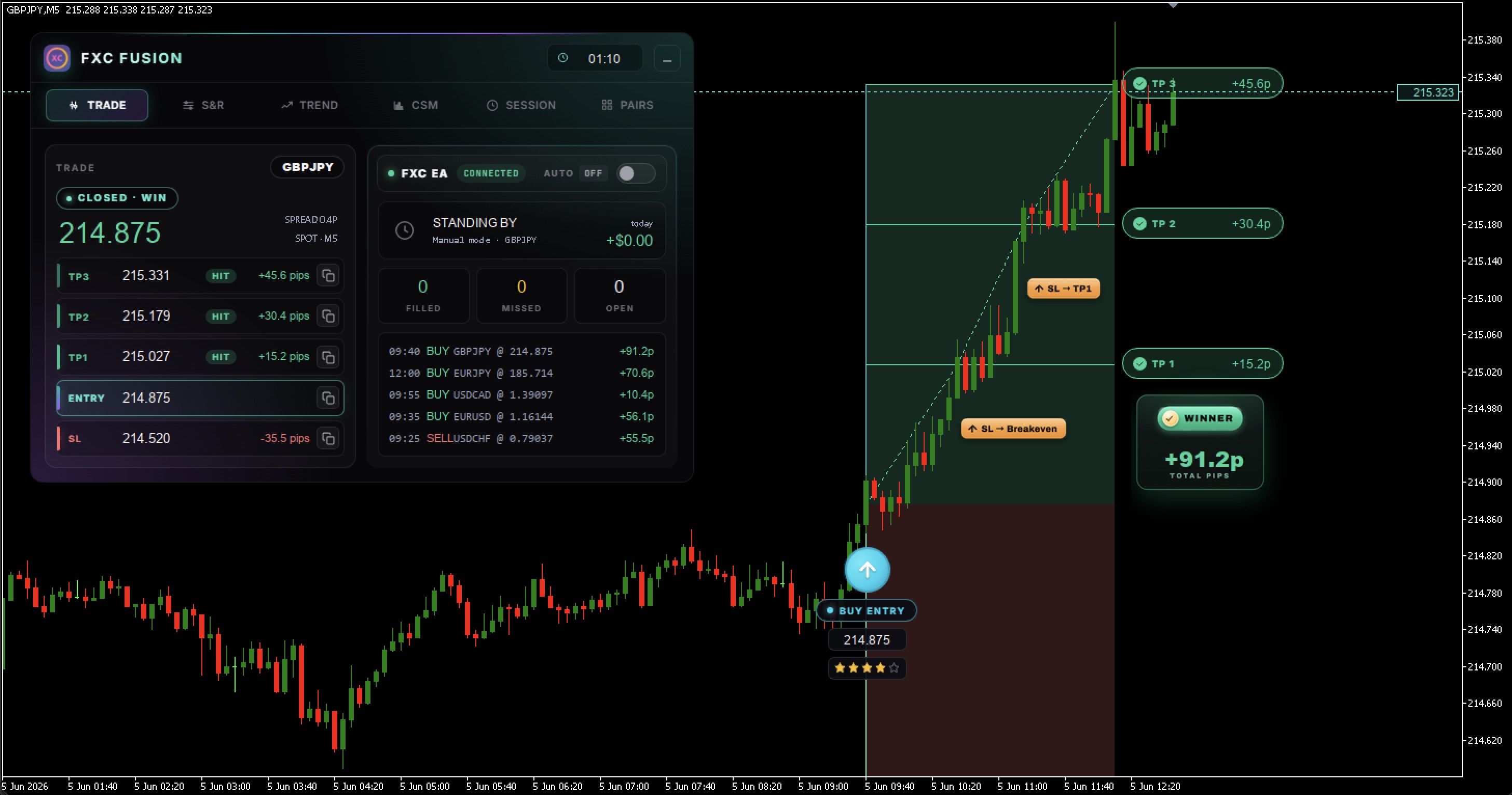This screenshot has height=795, width=1512.
Task: Click the TP 2 +30.4p chart label
Action: pyautogui.click(x=1202, y=224)
